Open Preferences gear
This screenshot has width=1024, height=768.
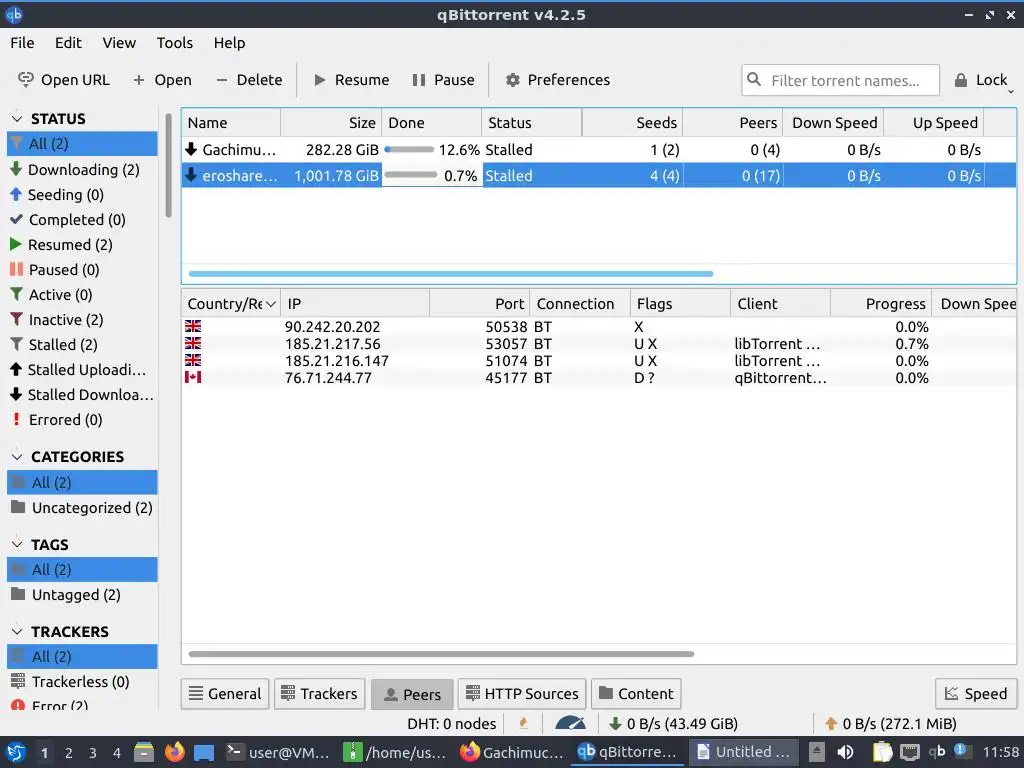click(558, 80)
